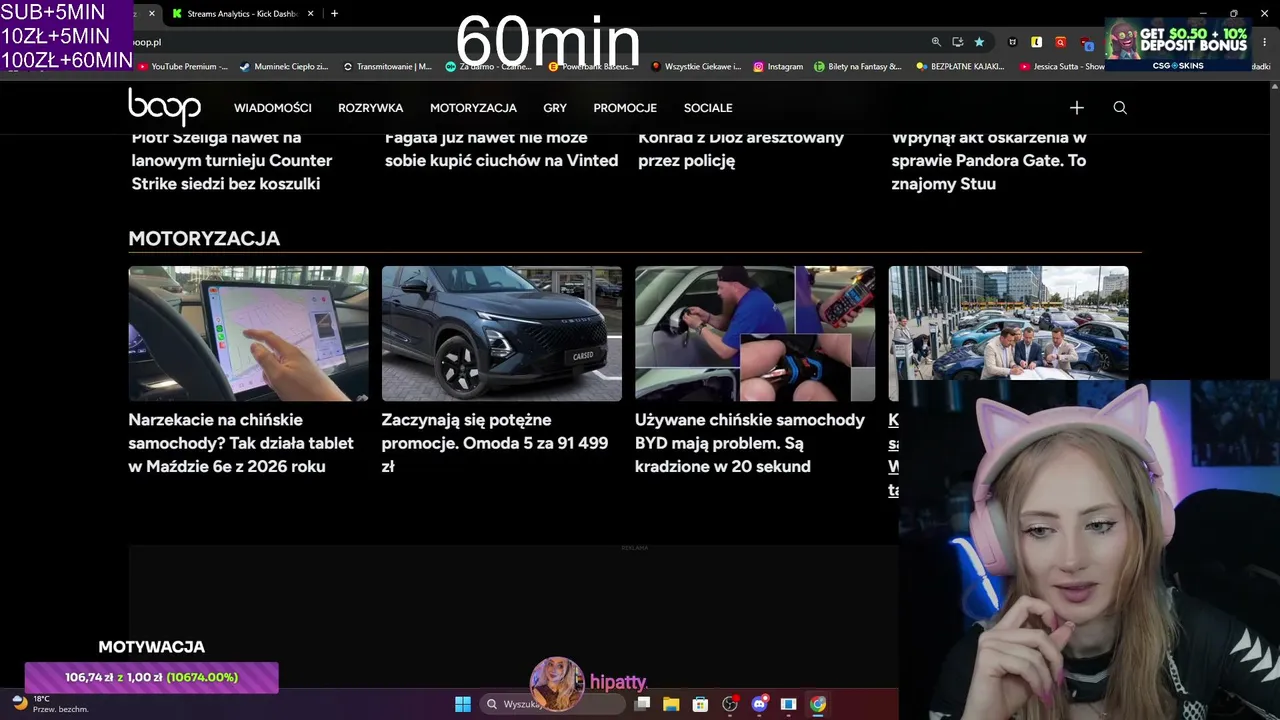The height and width of the screenshot is (720, 1280).
Task: Open the zoom magnifier icon in address bar
Action: click(936, 42)
